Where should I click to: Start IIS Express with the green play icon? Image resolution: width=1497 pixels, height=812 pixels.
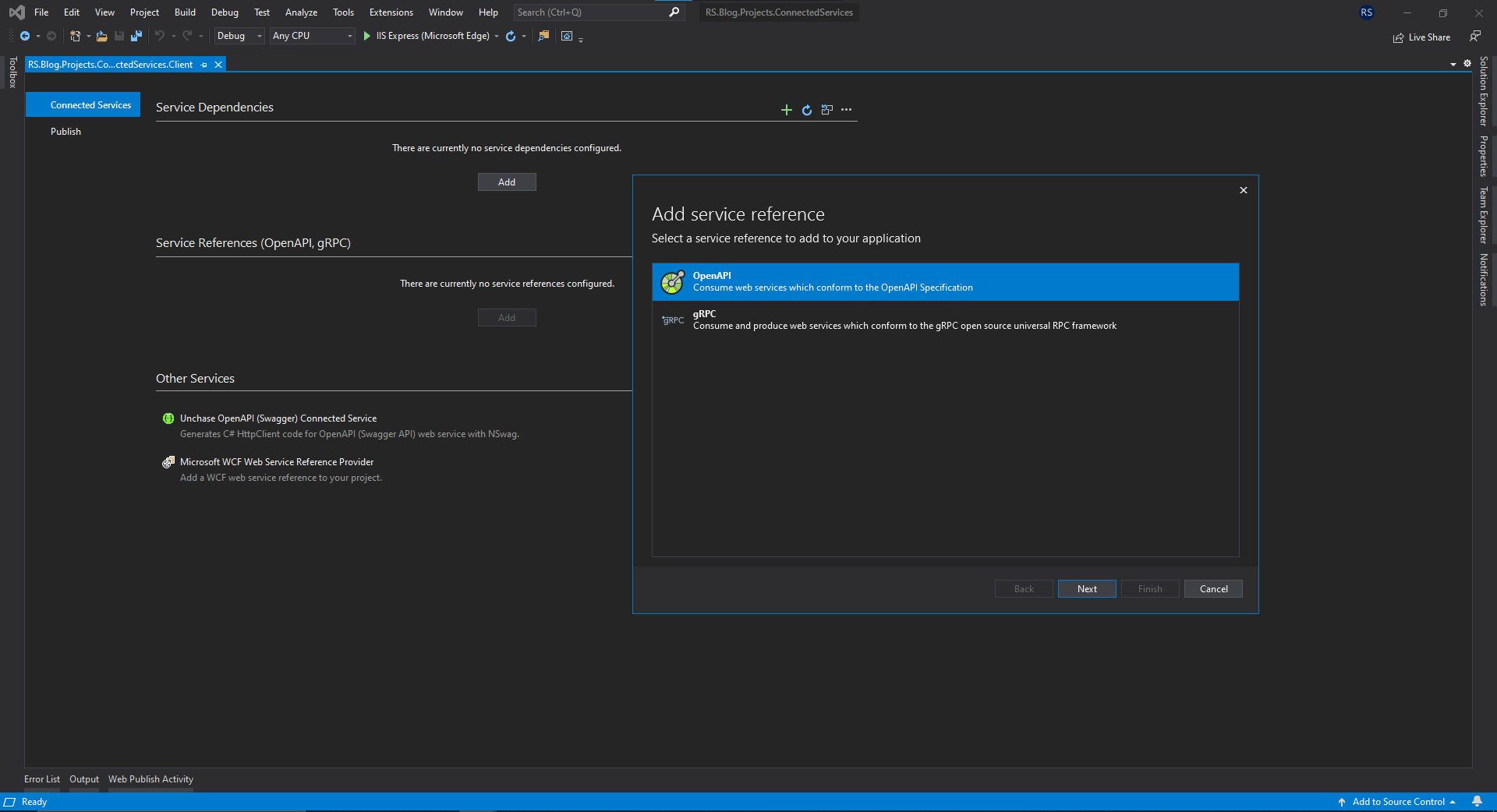coord(367,36)
